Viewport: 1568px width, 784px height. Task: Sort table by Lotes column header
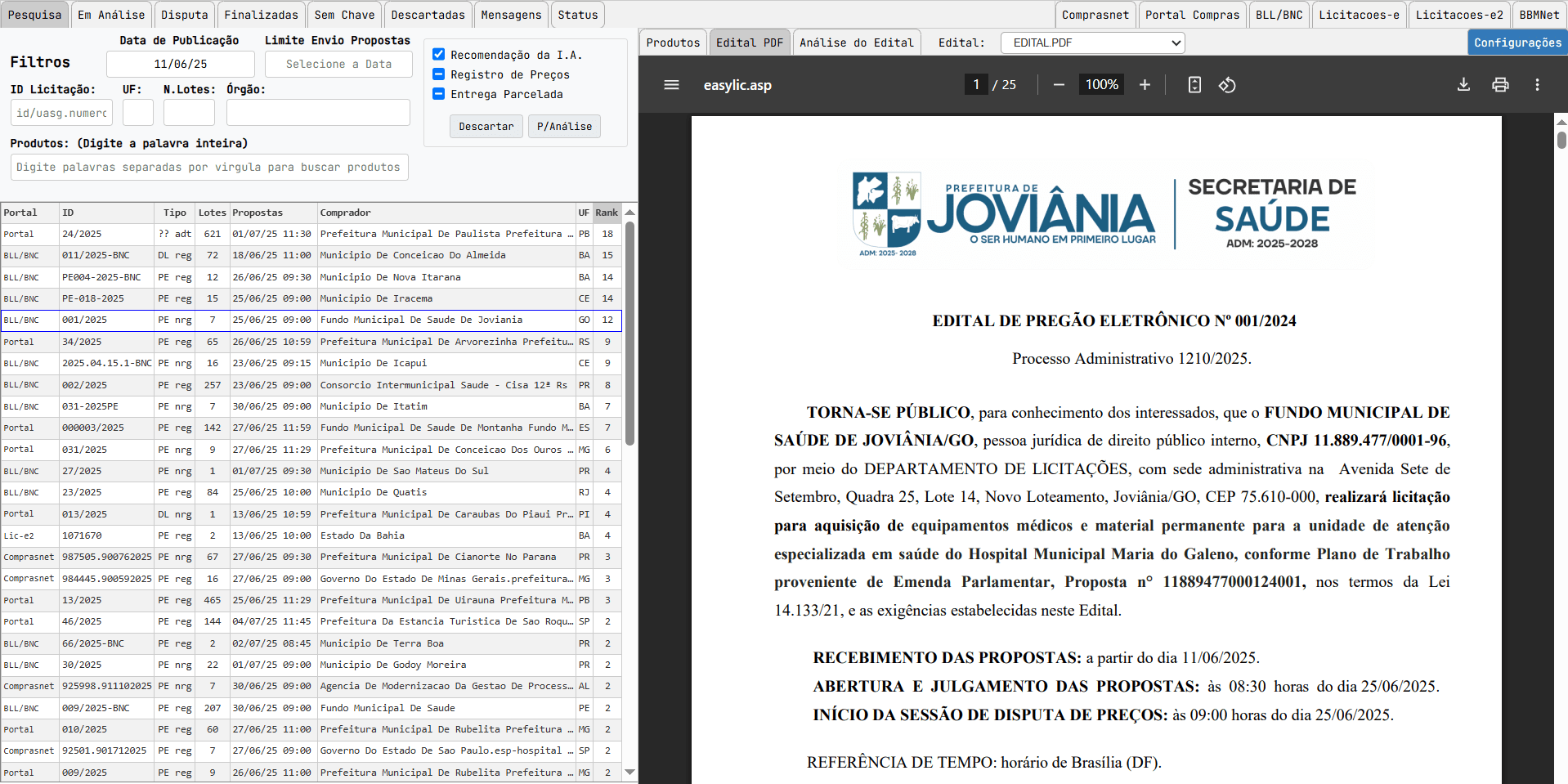coord(213,213)
